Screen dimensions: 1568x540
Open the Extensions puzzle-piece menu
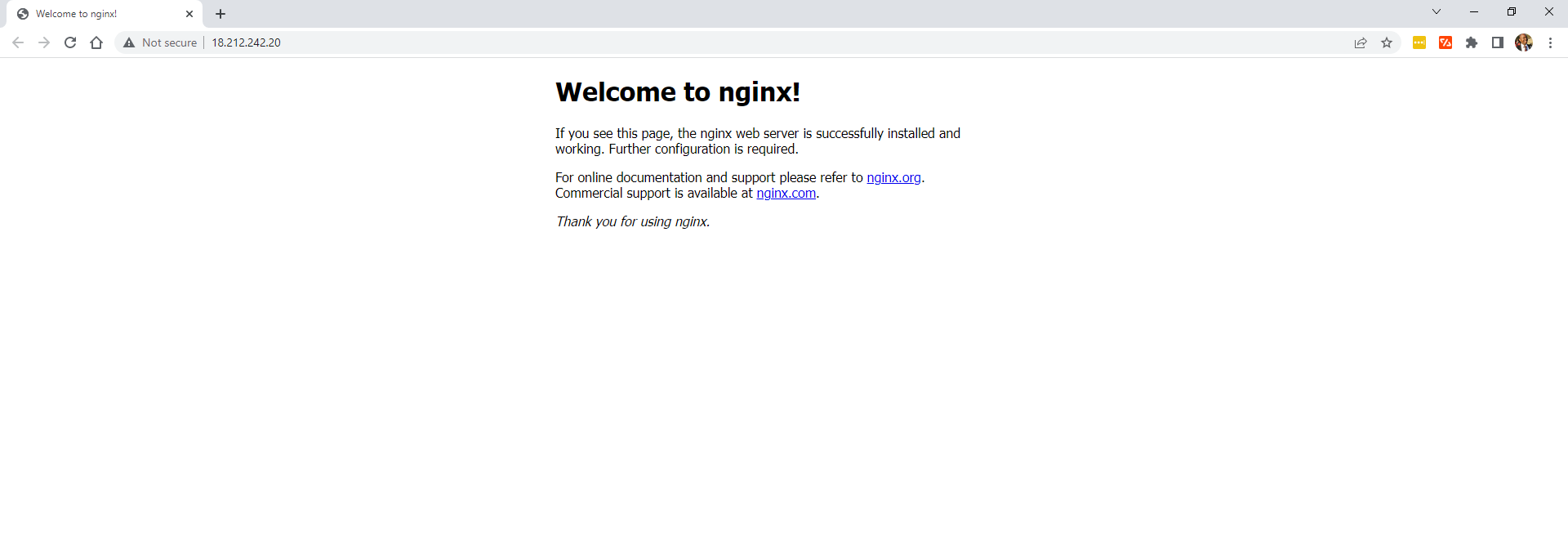(x=1472, y=42)
